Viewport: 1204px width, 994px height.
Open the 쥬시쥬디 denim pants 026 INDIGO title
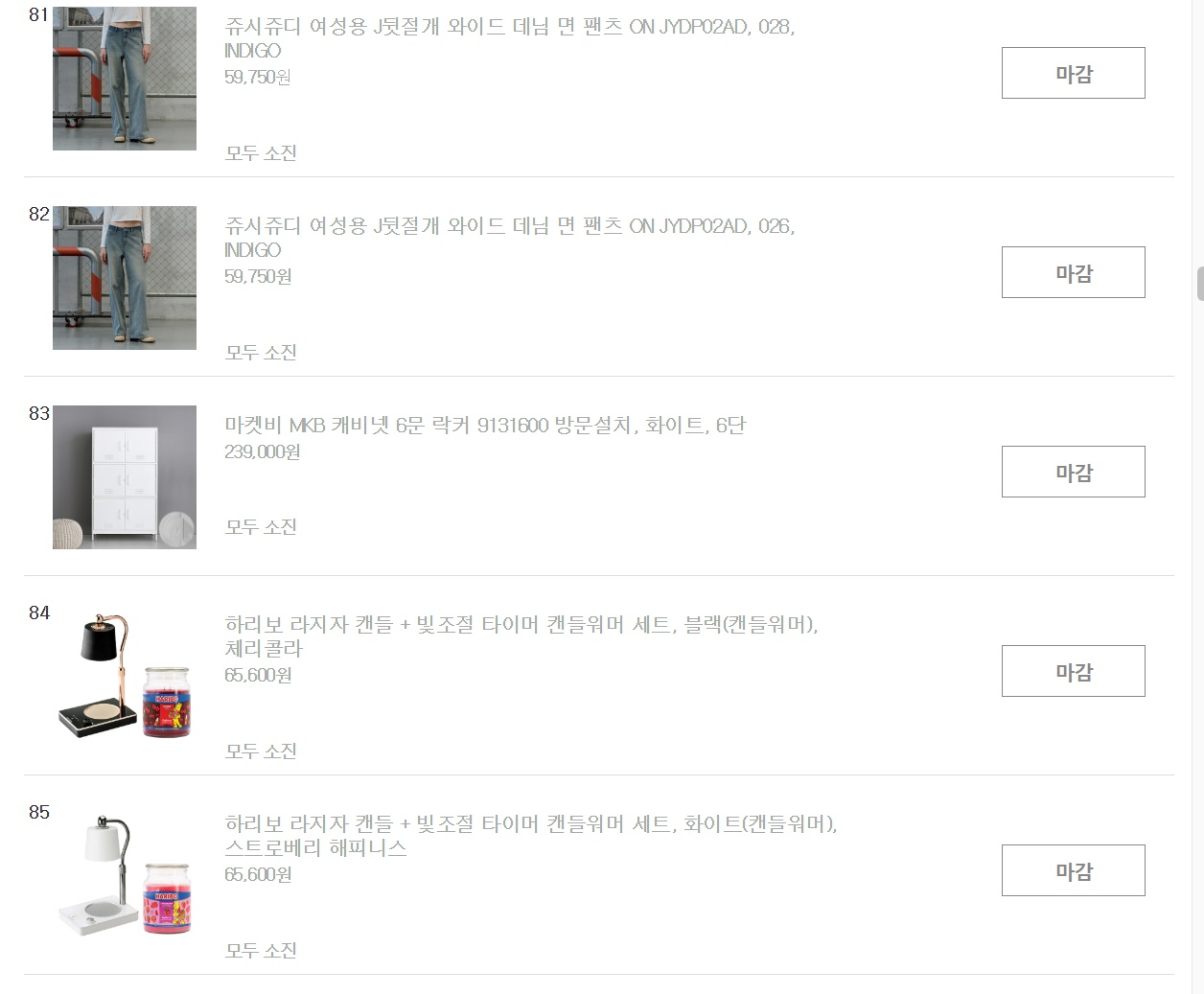[510, 238]
